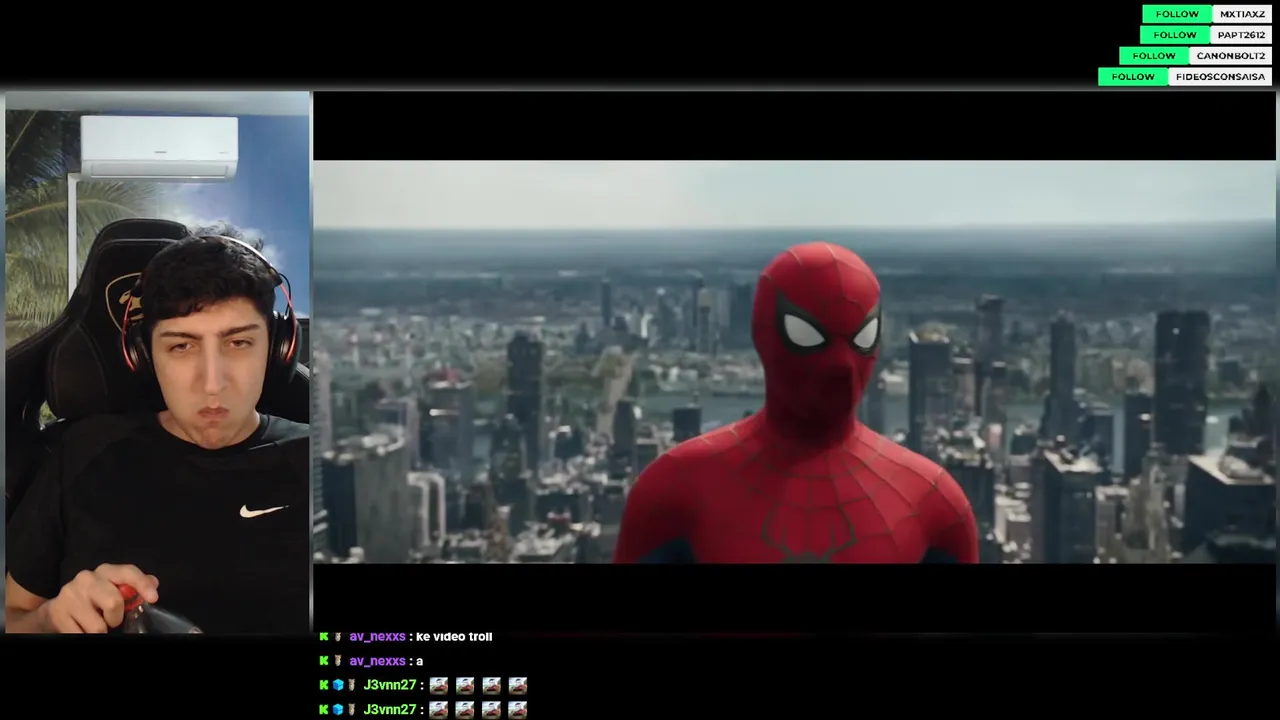The image size is (1280, 720).
Task: Click the streamer webcam feed
Action: coord(158,362)
